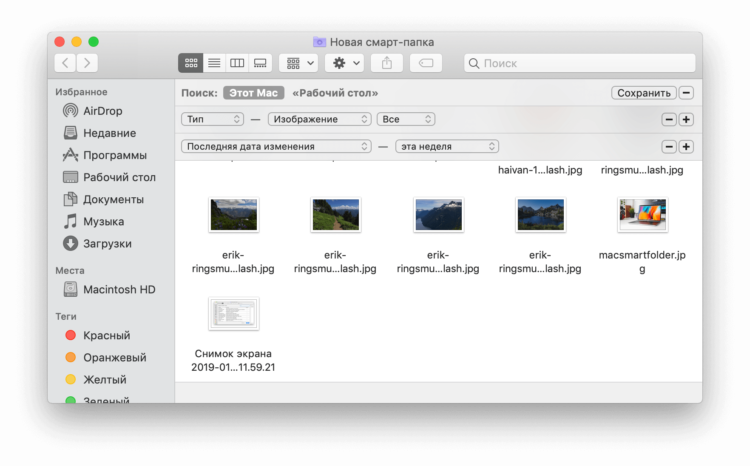Image resolution: width=750 pixels, height=466 pixels.
Task: Close the Finder window
Action: (59, 42)
